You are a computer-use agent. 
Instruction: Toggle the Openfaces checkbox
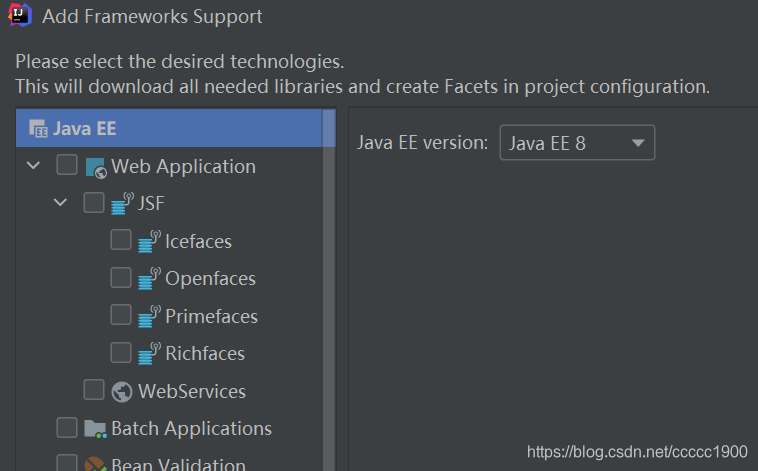(121, 277)
